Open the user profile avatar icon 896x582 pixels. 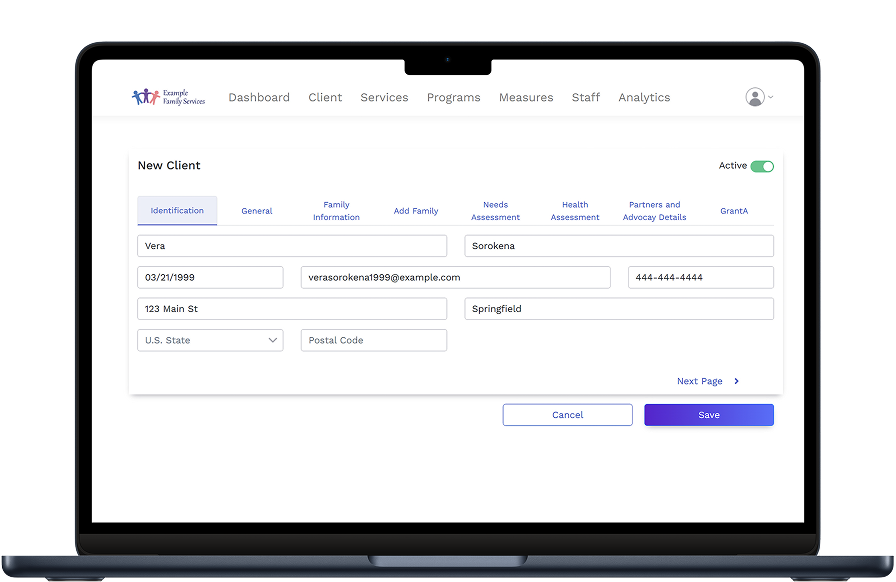click(x=755, y=97)
